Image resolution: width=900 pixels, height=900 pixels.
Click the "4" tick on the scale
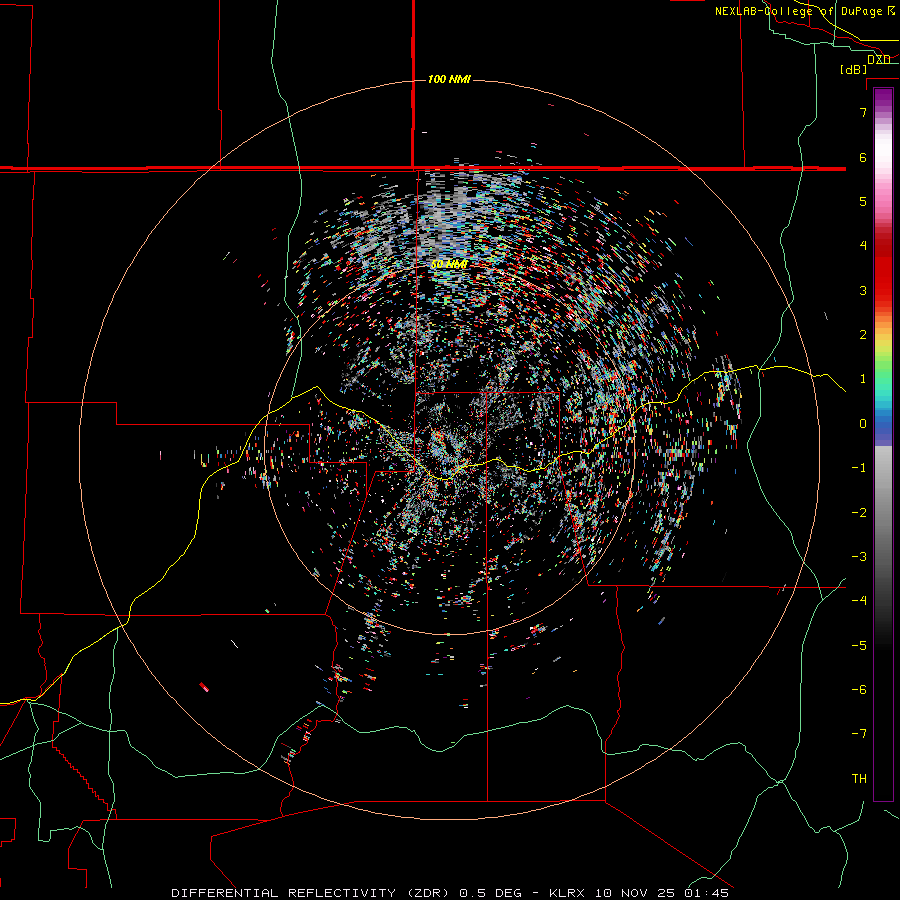[863, 245]
